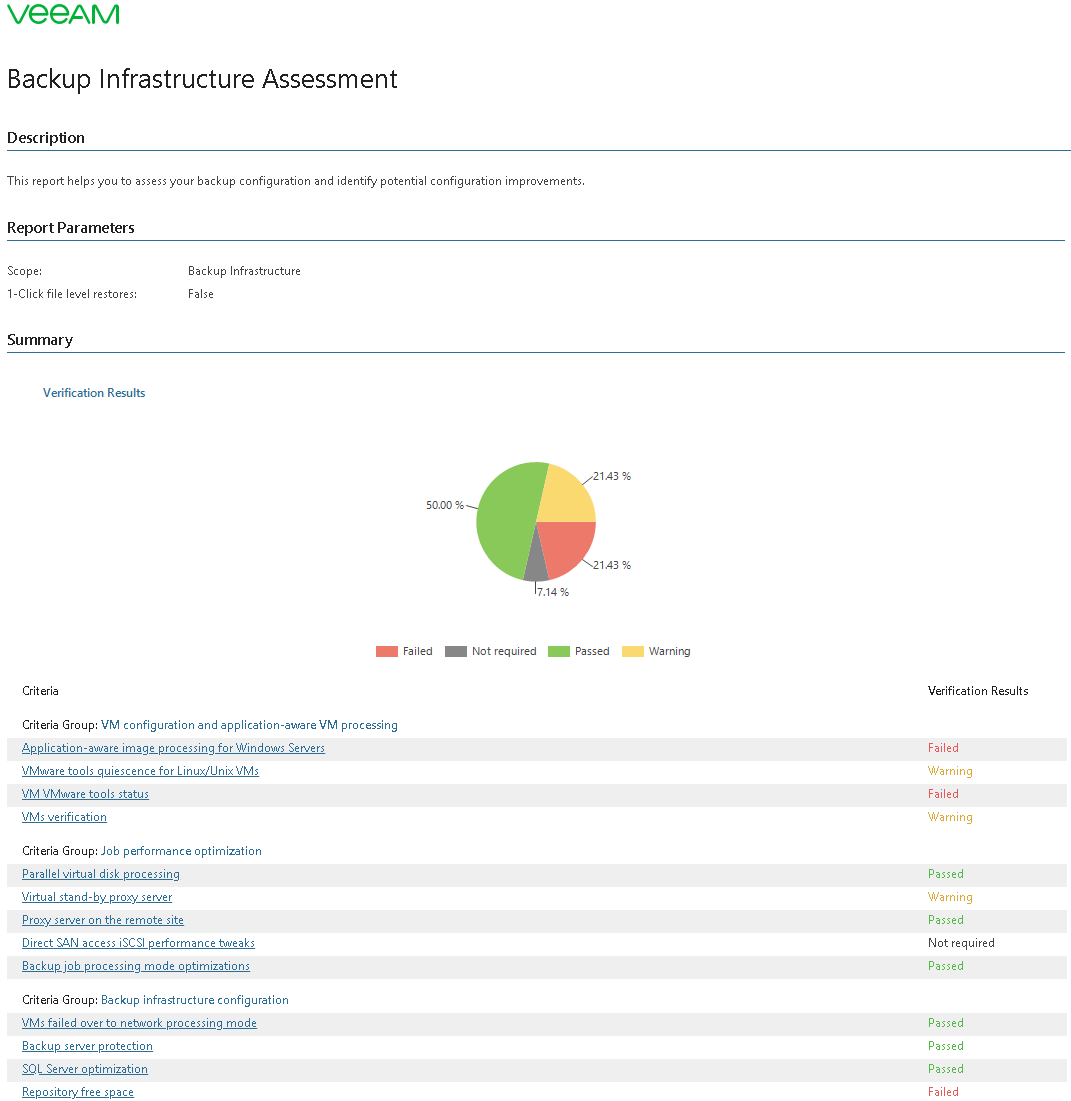Viewport: 1071px width, 1101px height.
Task: Open the VMs verification link
Action: point(64,817)
